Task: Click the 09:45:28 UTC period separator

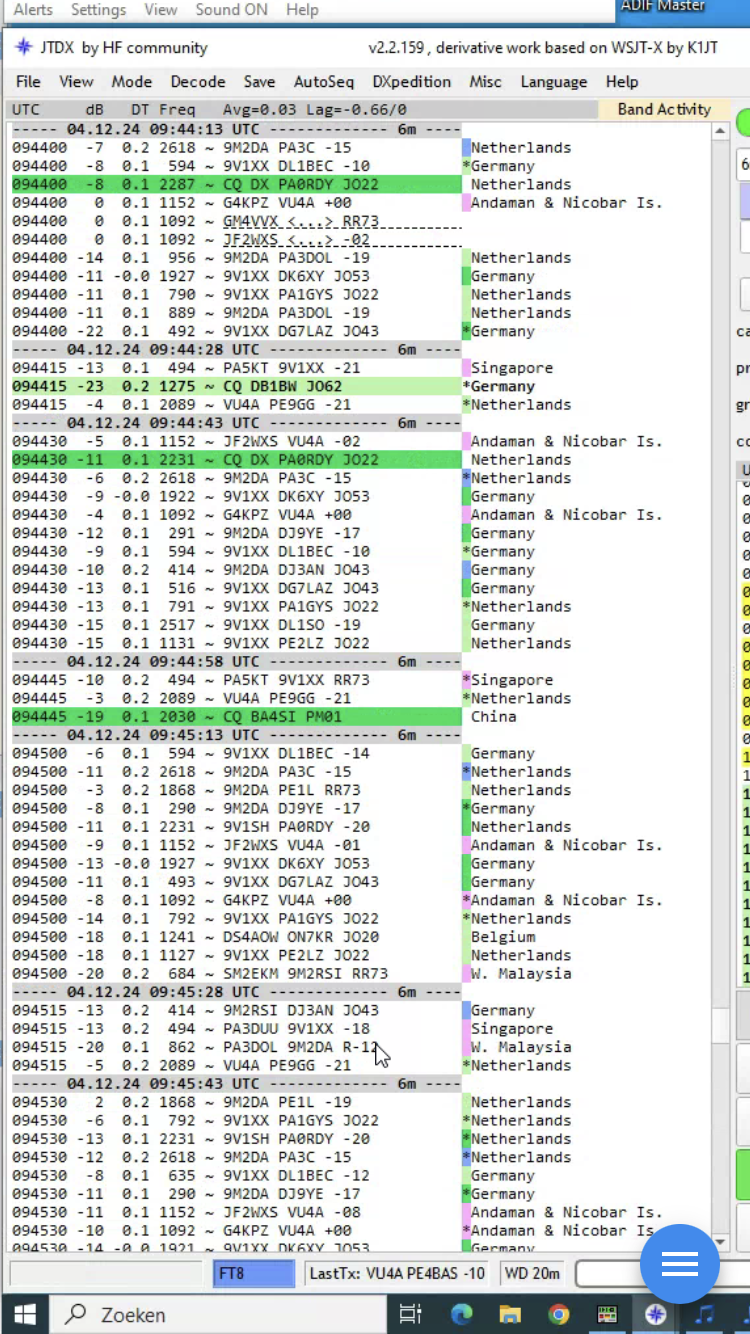Action: tap(236, 992)
